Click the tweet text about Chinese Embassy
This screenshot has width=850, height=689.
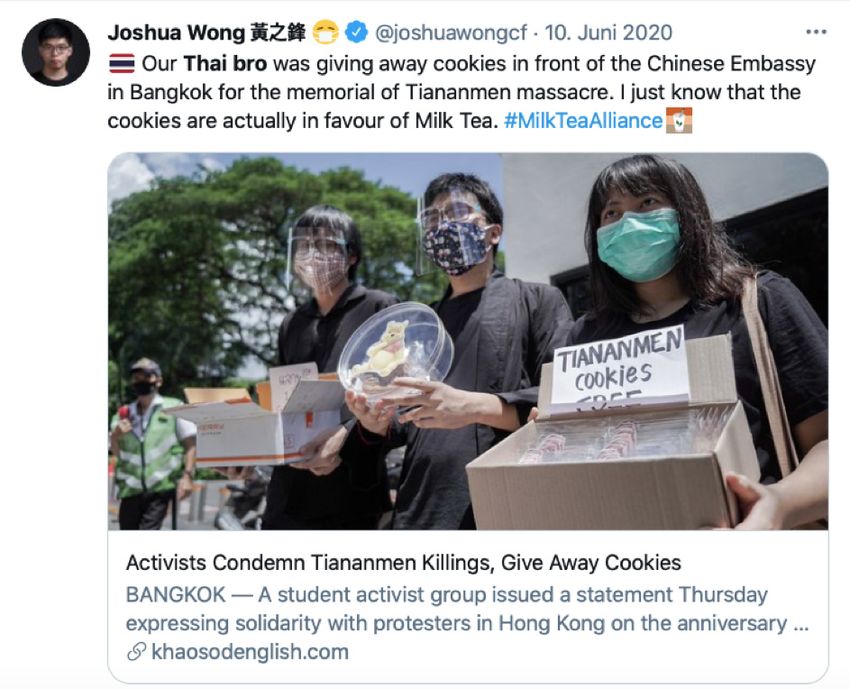461,92
